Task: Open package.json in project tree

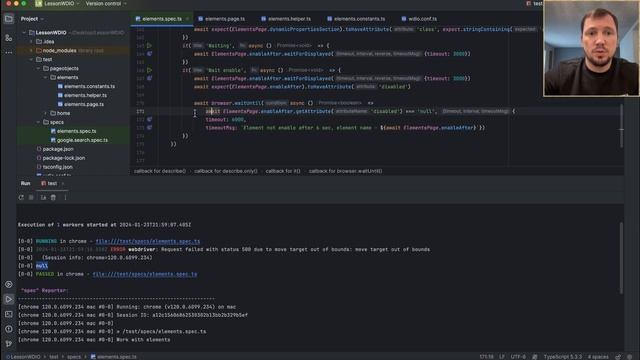Action: tap(55, 149)
